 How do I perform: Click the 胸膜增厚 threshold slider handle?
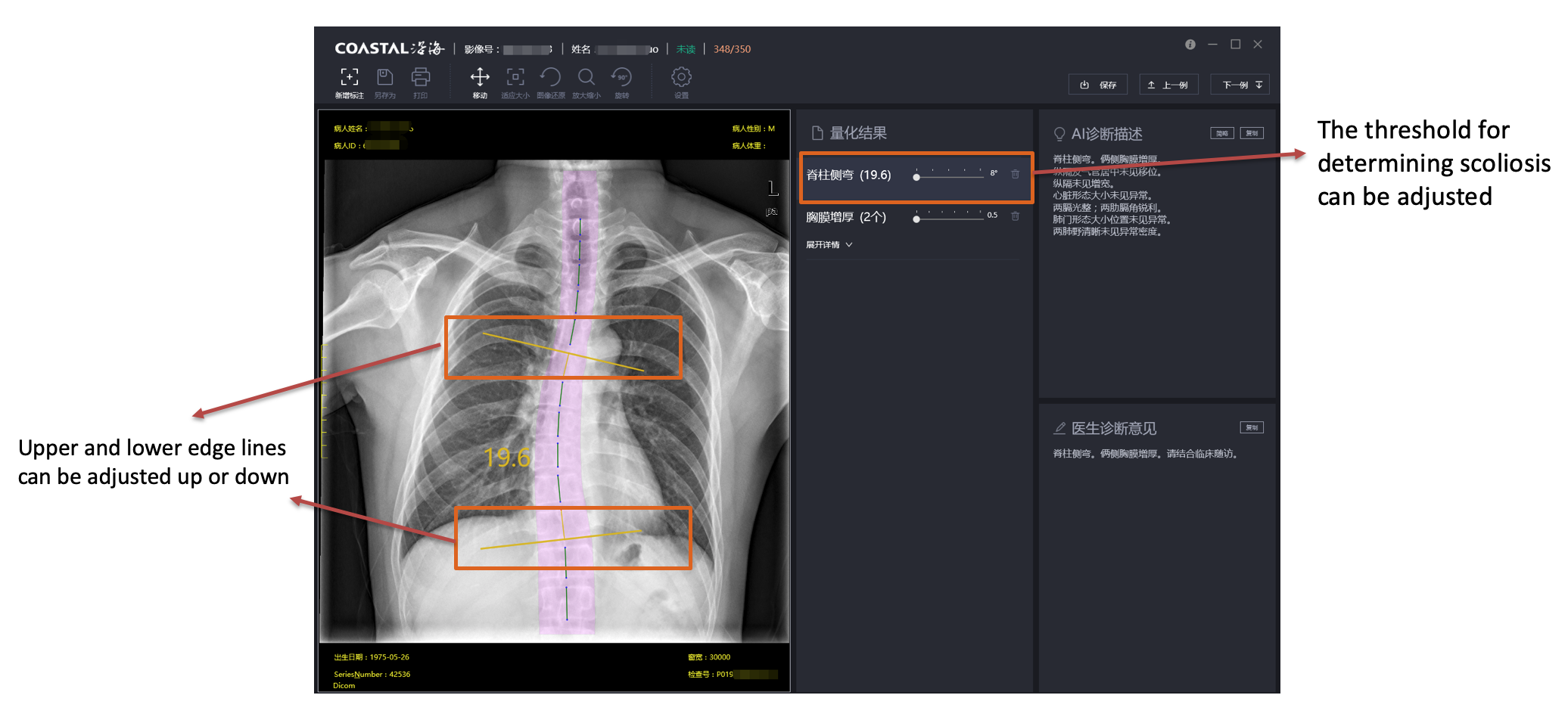click(x=916, y=219)
